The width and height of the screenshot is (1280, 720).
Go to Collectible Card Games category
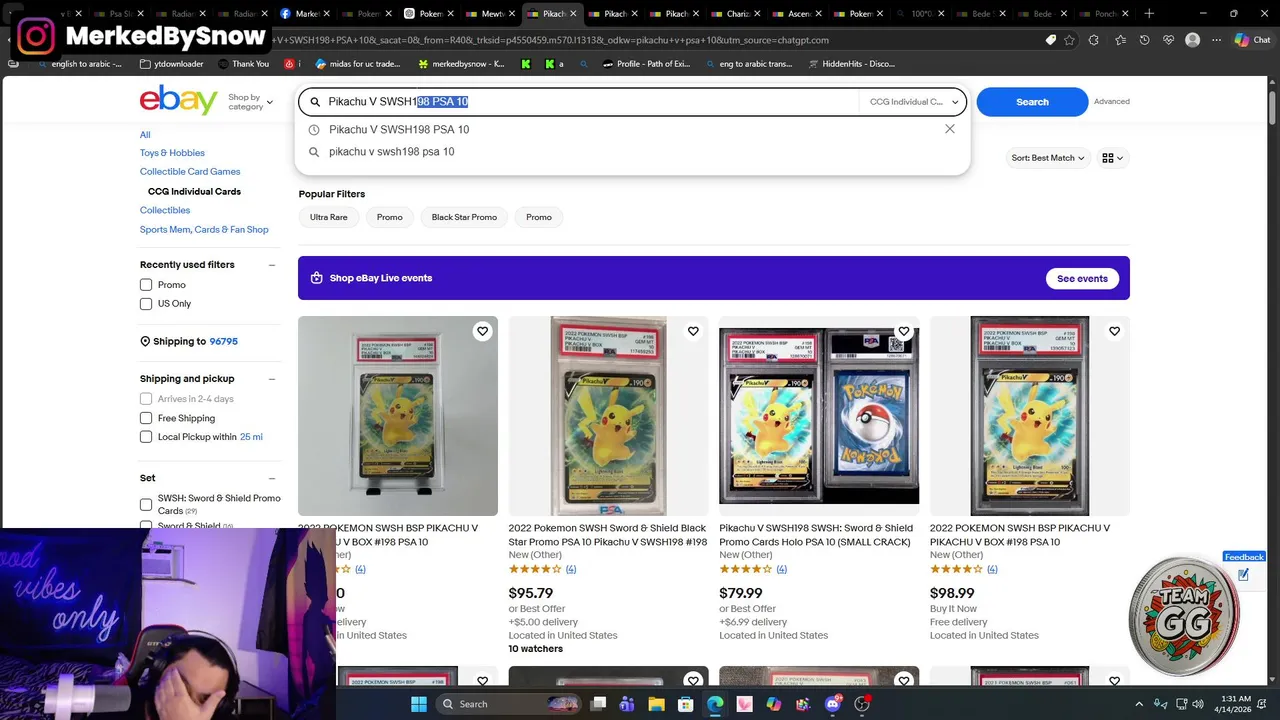pyautogui.click(x=190, y=172)
